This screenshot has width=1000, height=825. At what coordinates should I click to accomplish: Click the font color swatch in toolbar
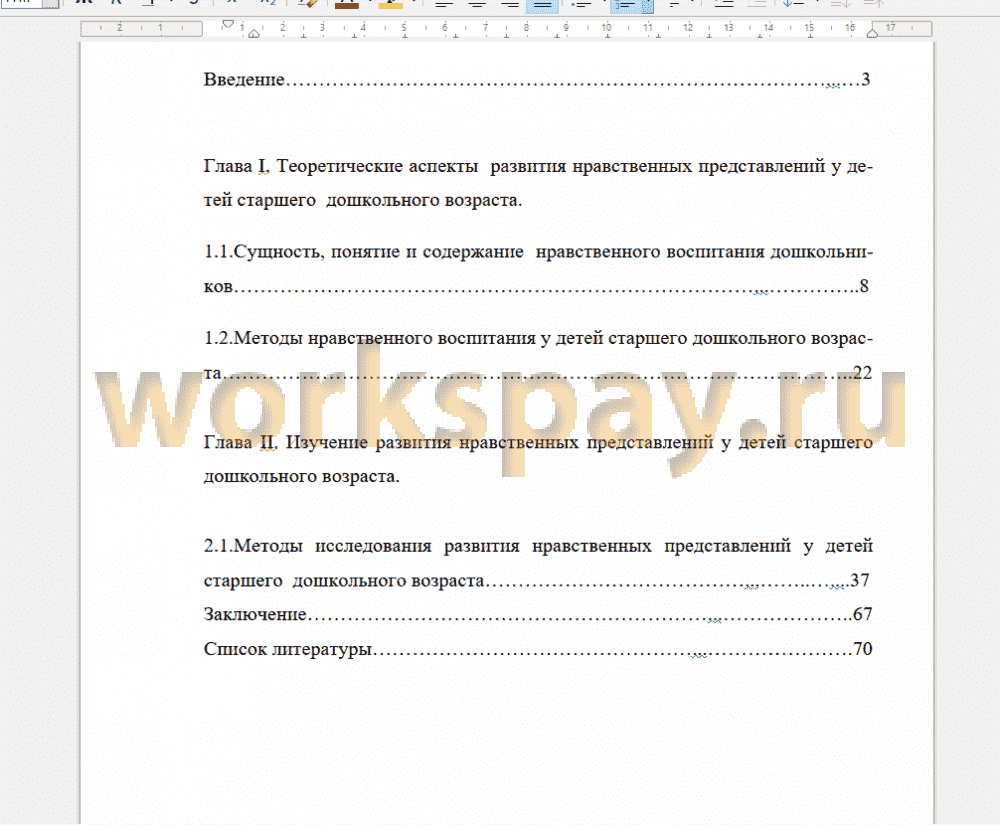click(x=346, y=4)
